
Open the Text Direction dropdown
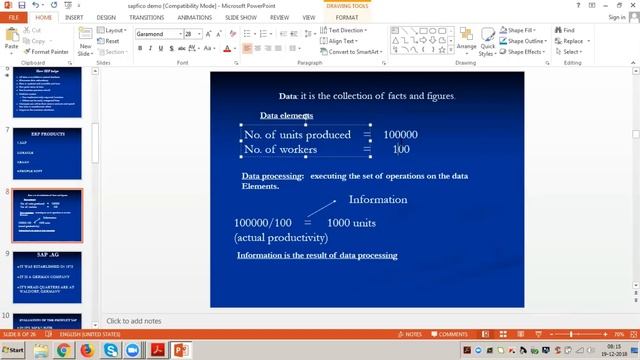click(343, 30)
